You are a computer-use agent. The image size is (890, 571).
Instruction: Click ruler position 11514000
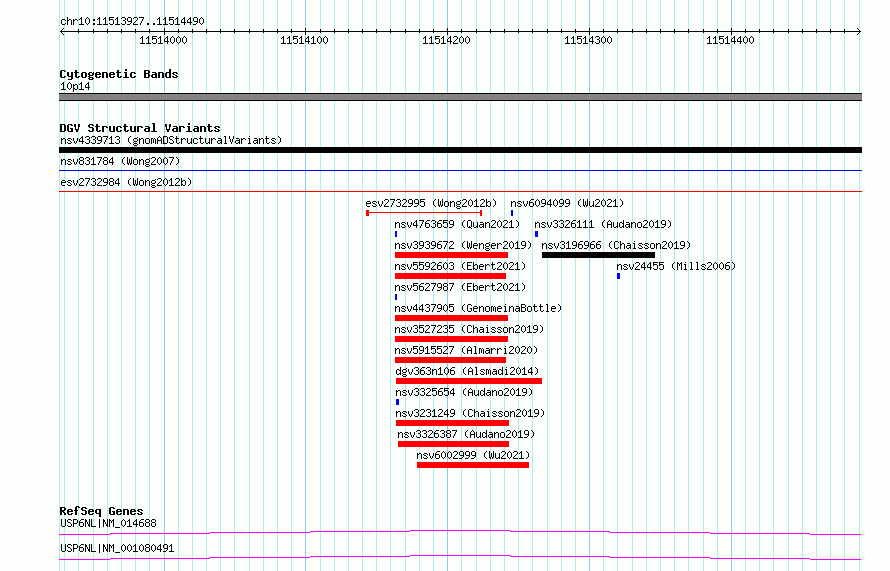pos(163,40)
